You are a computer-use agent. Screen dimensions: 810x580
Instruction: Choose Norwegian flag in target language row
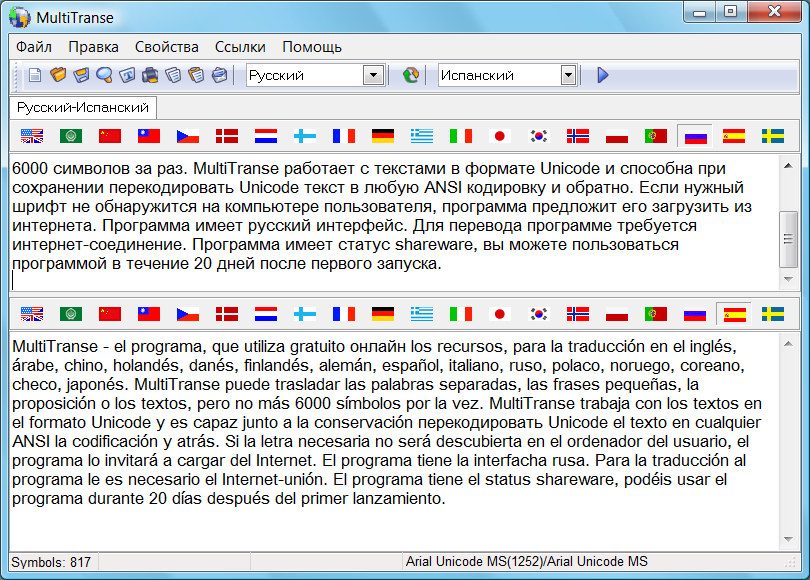(578, 313)
